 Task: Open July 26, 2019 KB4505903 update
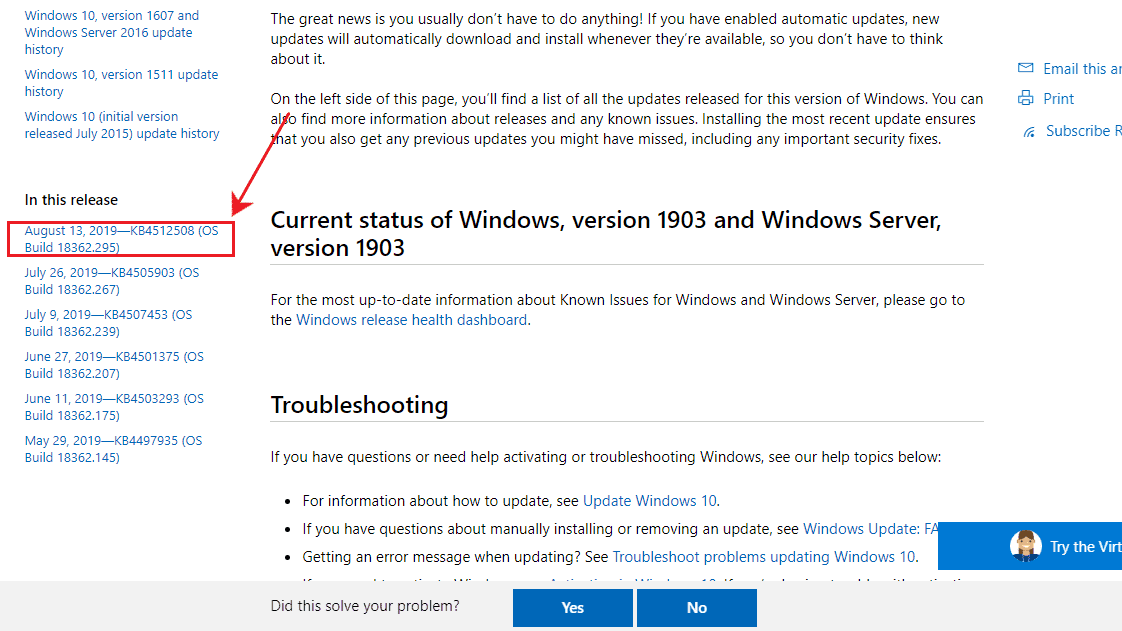[x=112, y=281]
